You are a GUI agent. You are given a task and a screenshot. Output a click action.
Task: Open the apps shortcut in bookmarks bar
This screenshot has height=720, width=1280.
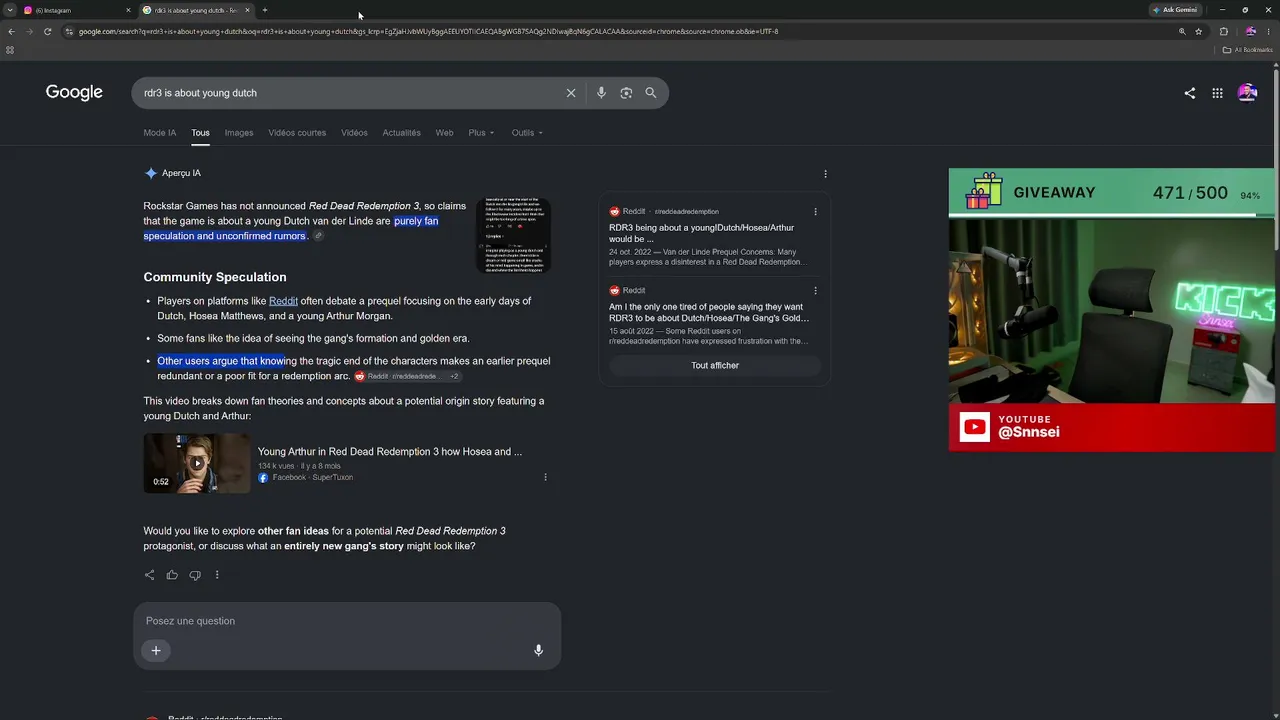point(10,50)
